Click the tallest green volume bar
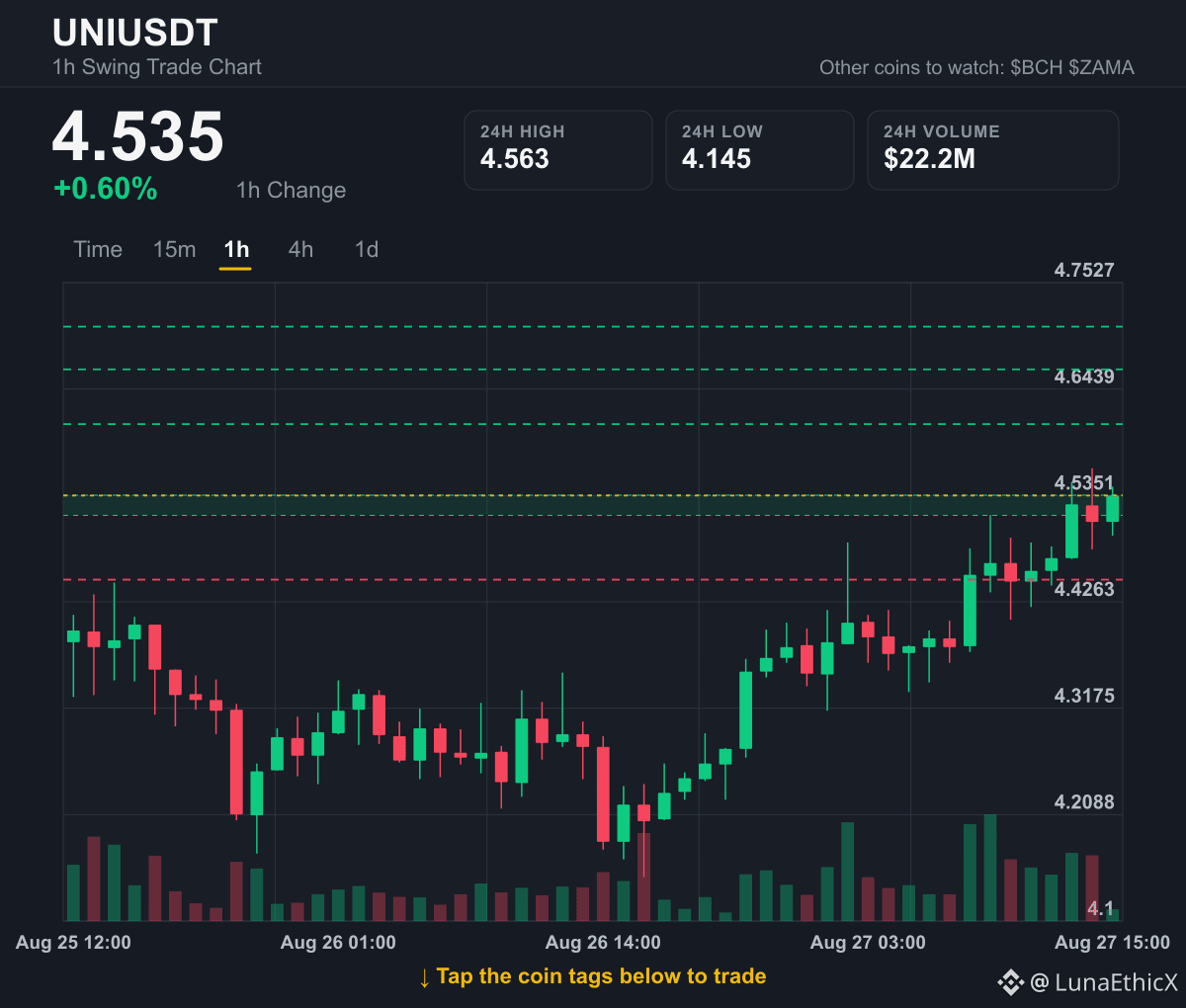This screenshot has width=1186, height=1008. (990, 868)
